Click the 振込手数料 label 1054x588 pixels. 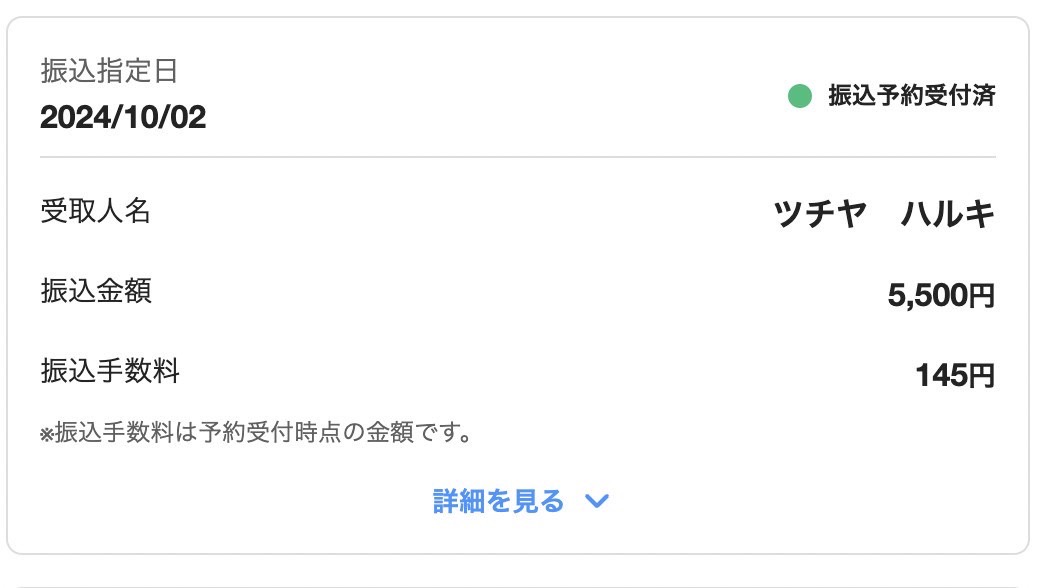[x=110, y=371]
